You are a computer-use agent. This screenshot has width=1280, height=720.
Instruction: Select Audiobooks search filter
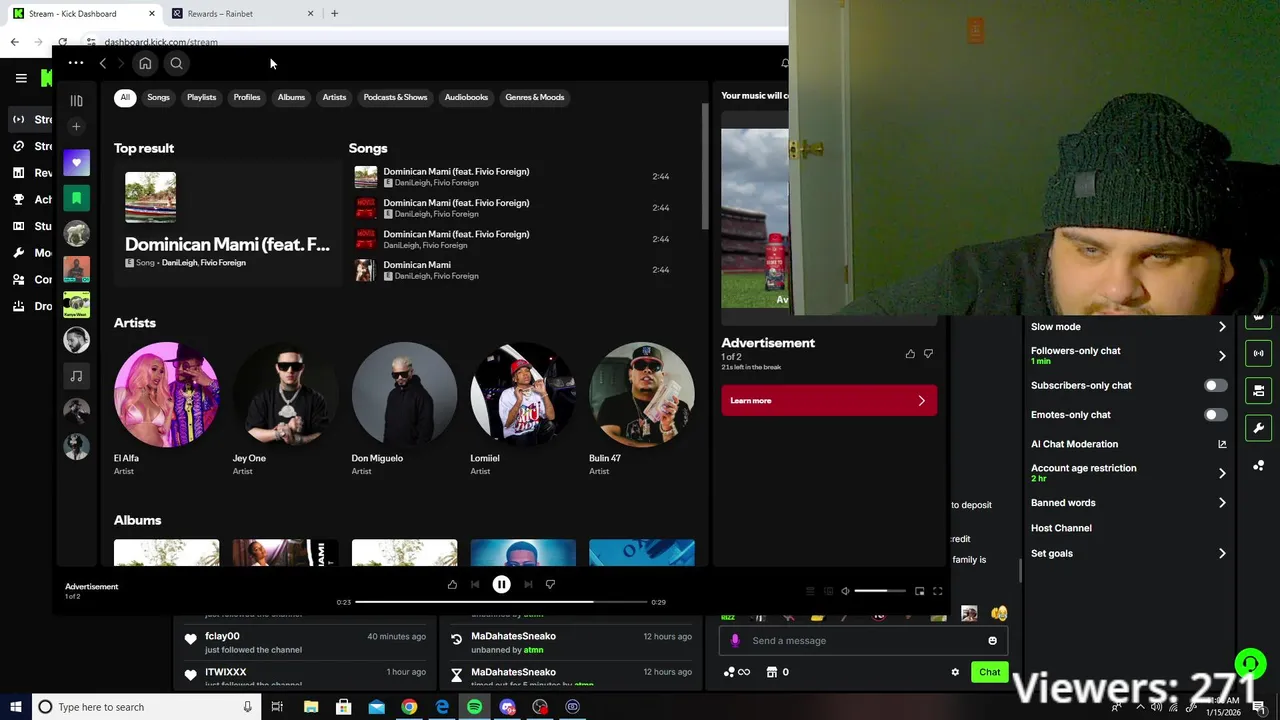466,97
